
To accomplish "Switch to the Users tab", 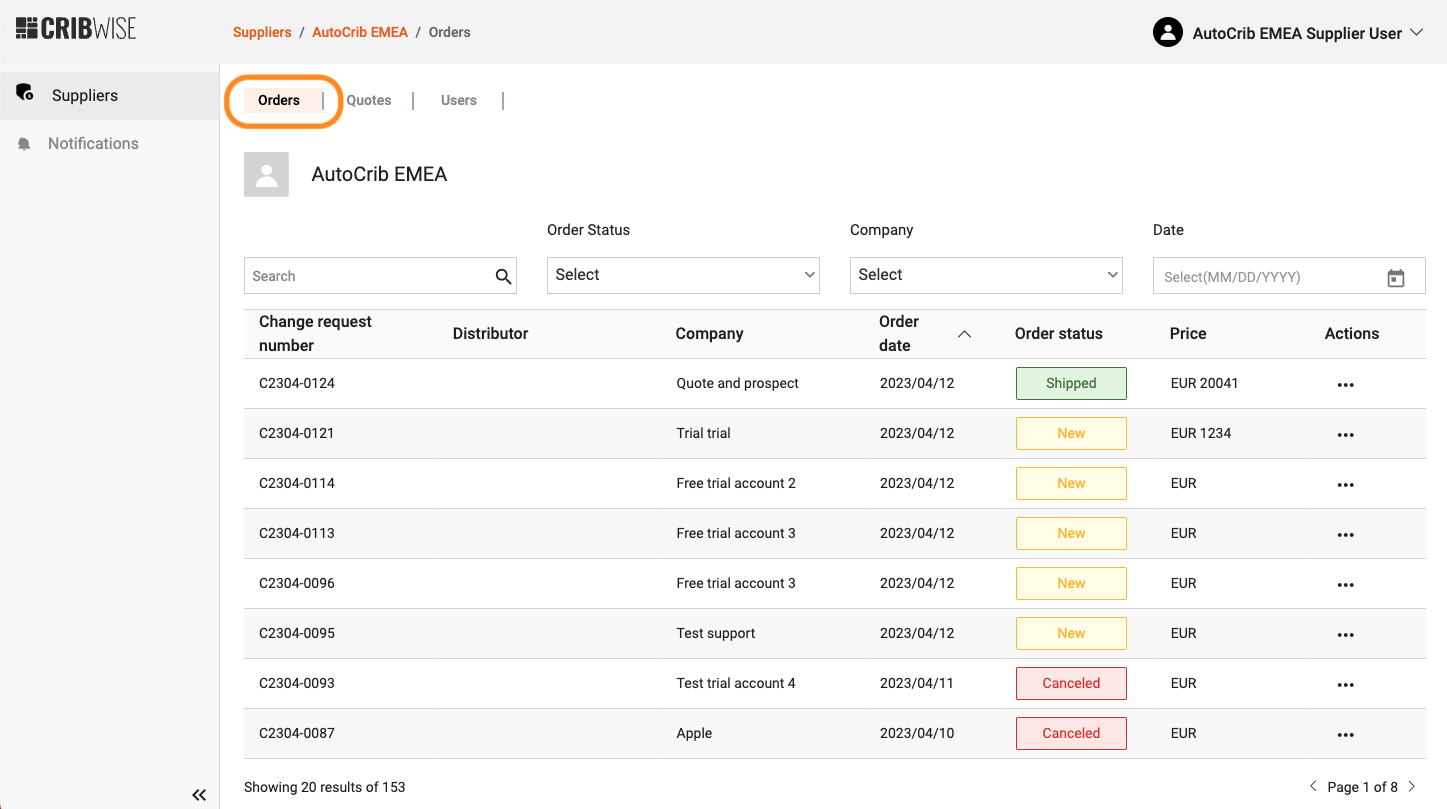I will 459,100.
